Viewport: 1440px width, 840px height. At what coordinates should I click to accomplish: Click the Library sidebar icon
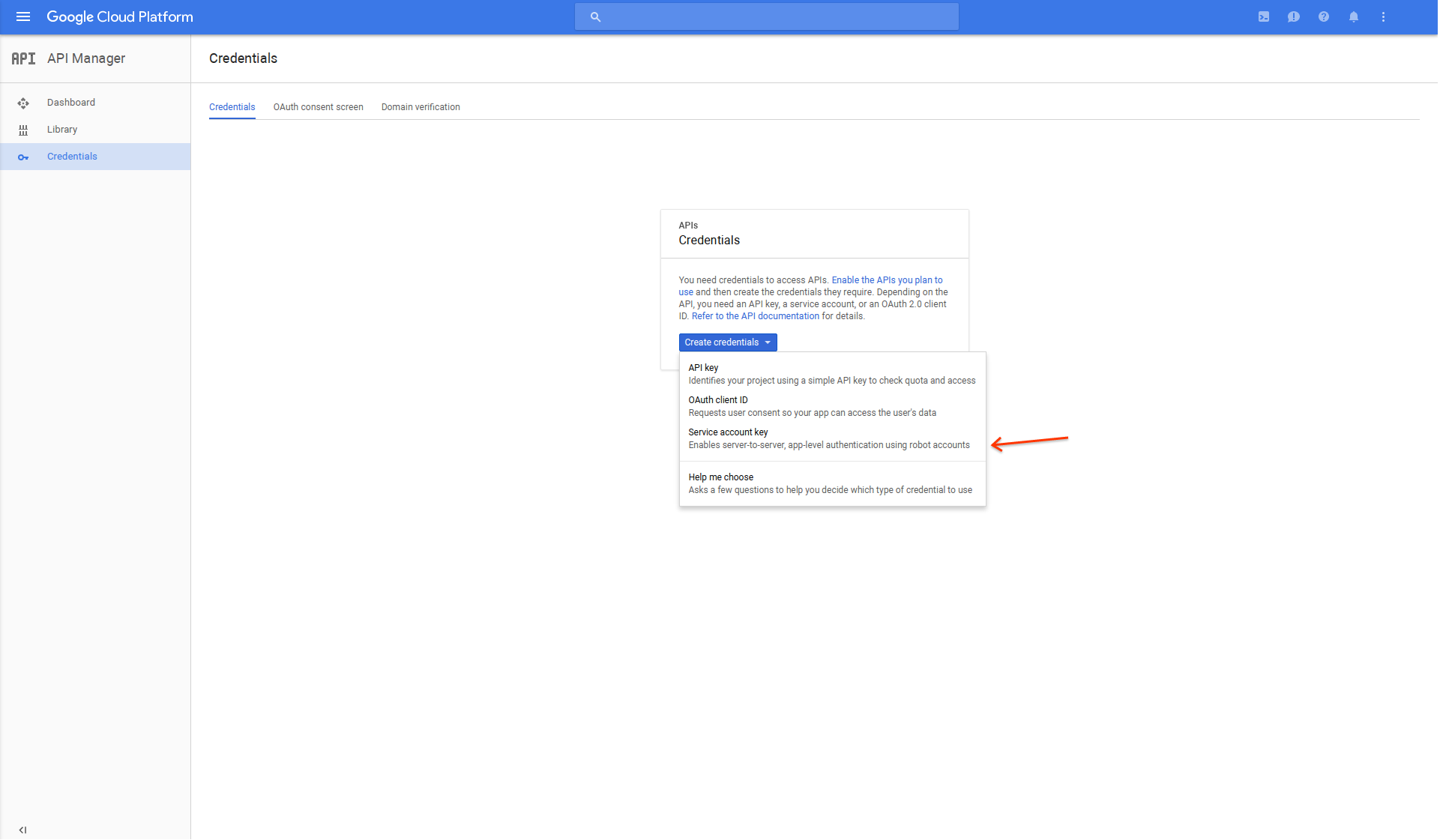coord(23,130)
